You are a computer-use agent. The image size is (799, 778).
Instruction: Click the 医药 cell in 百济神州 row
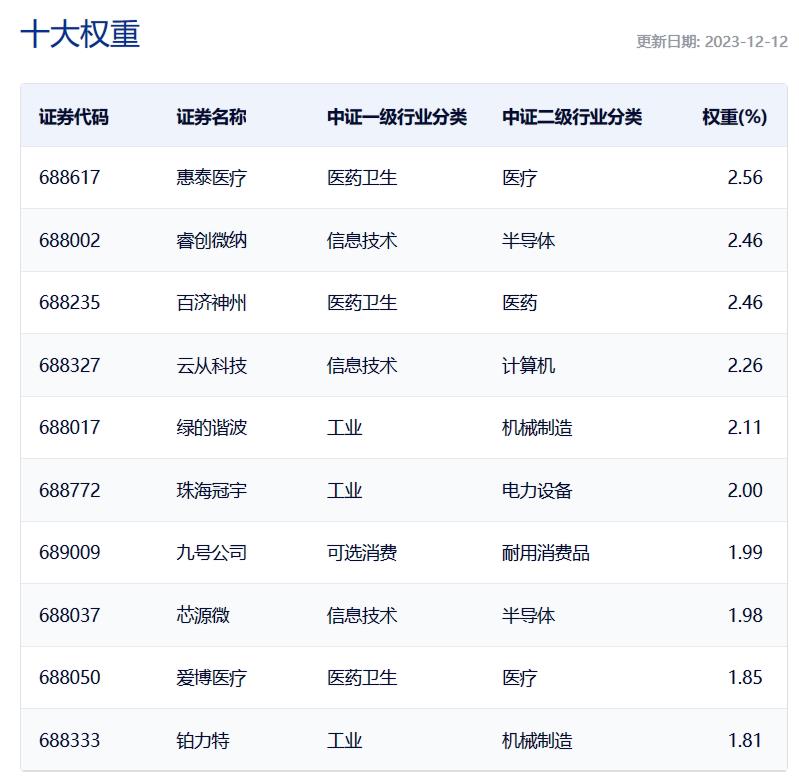click(x=520, y=303)
